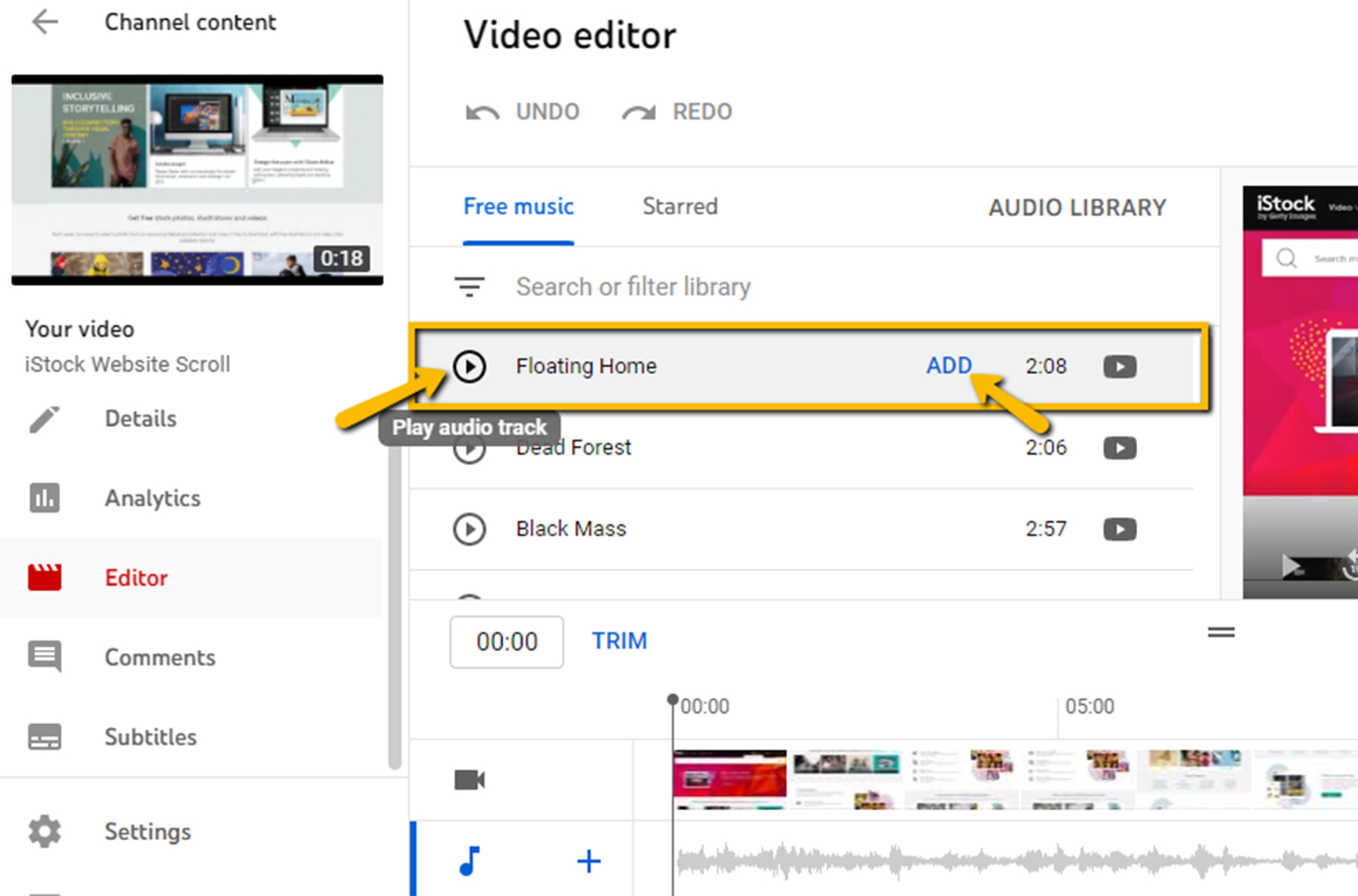Open the Details section
This screenshot has height=896, width=1358.
pos(140,418)
